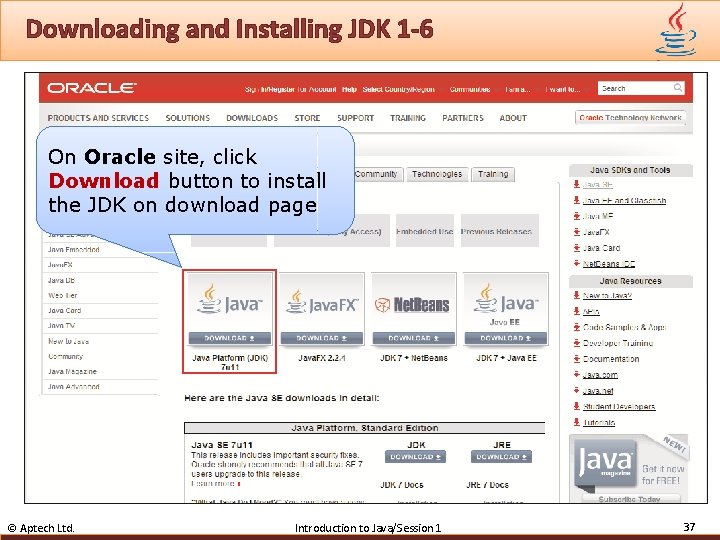Open Code Samples & Apps link

coord(624,327)
